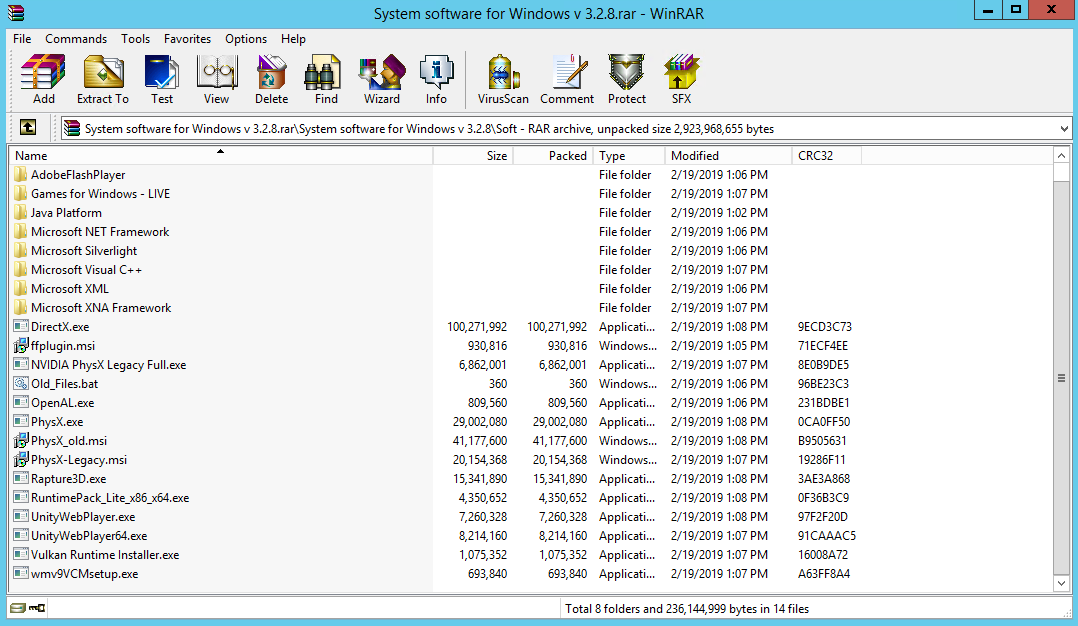Select the Microsoft XML folder icon

point(21,289)
